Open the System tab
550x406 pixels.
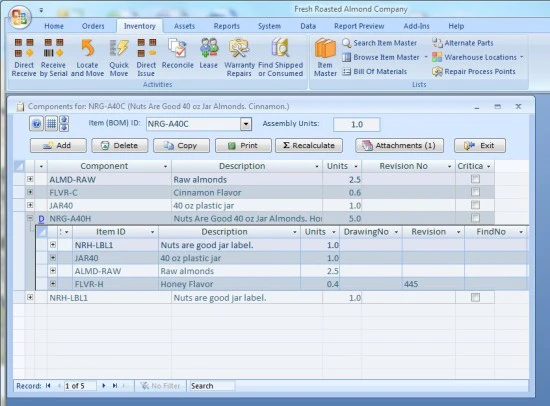269,26
